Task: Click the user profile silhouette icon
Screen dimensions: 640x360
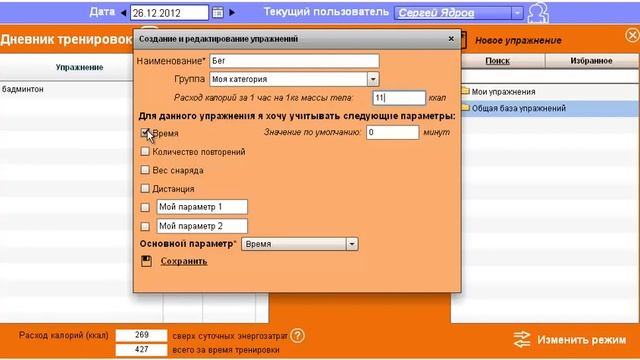Action: point(538,13)
